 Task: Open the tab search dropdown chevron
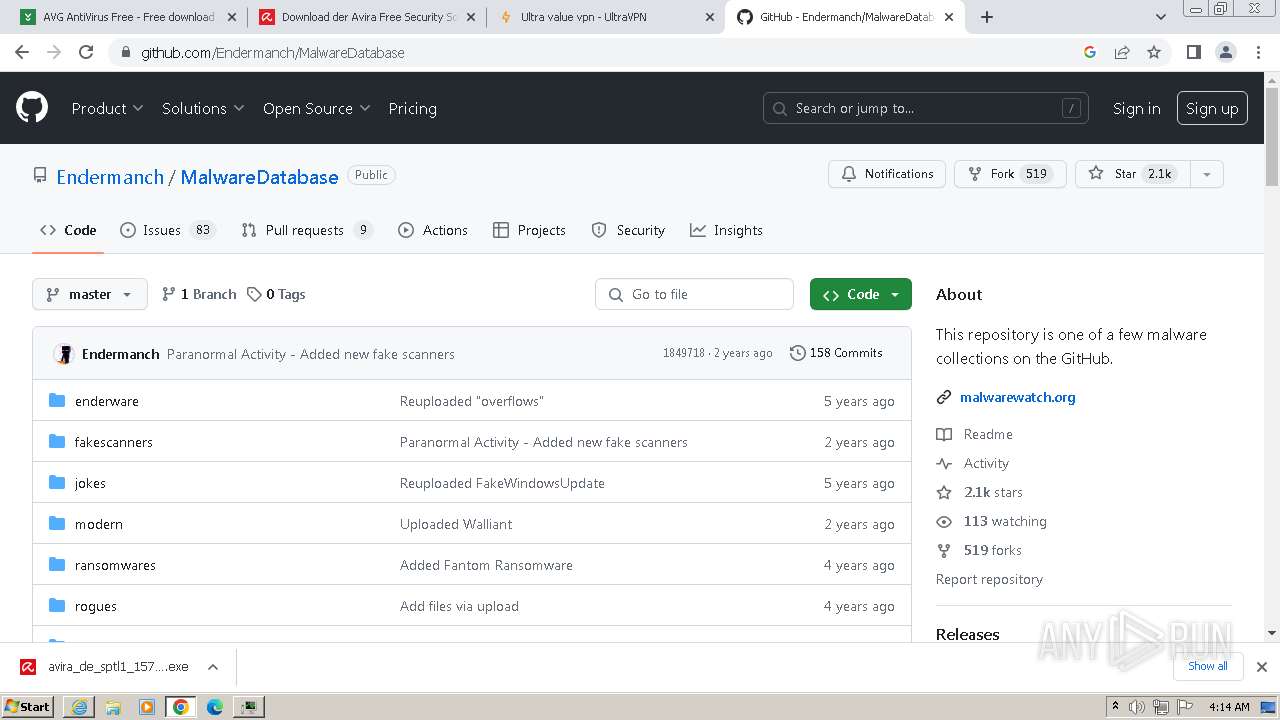(x=1161, y=17)
